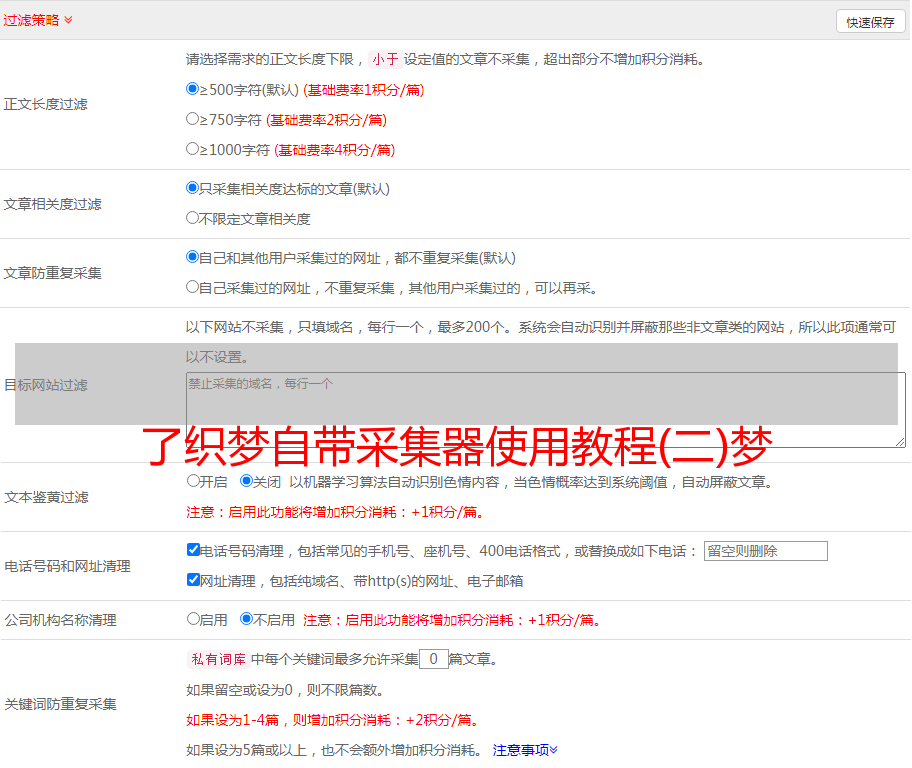Expand the 注意事项 link
This screenshot has height=768, width=912.
pyautogui.click(x=525, y=750)
